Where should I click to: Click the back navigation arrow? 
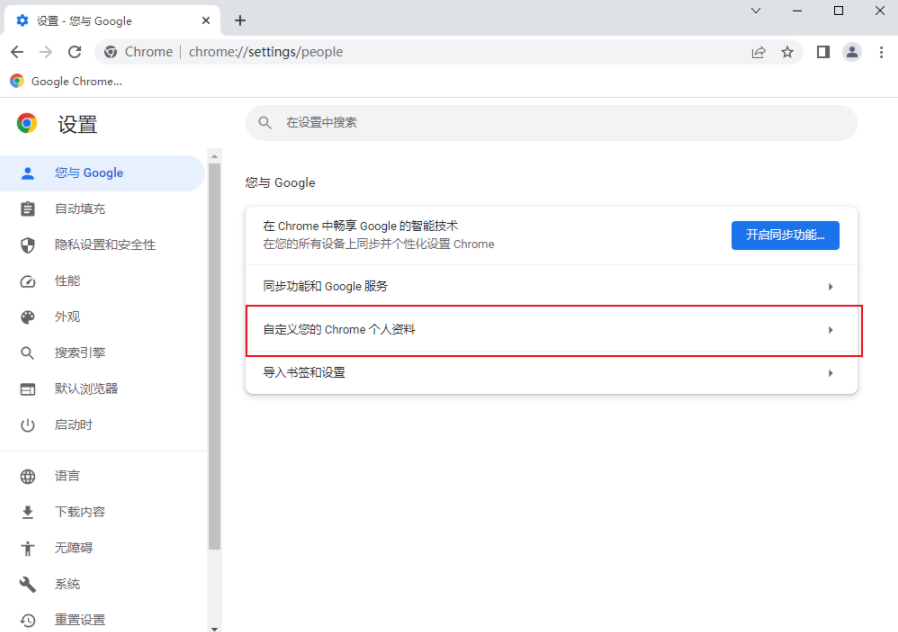17,52
